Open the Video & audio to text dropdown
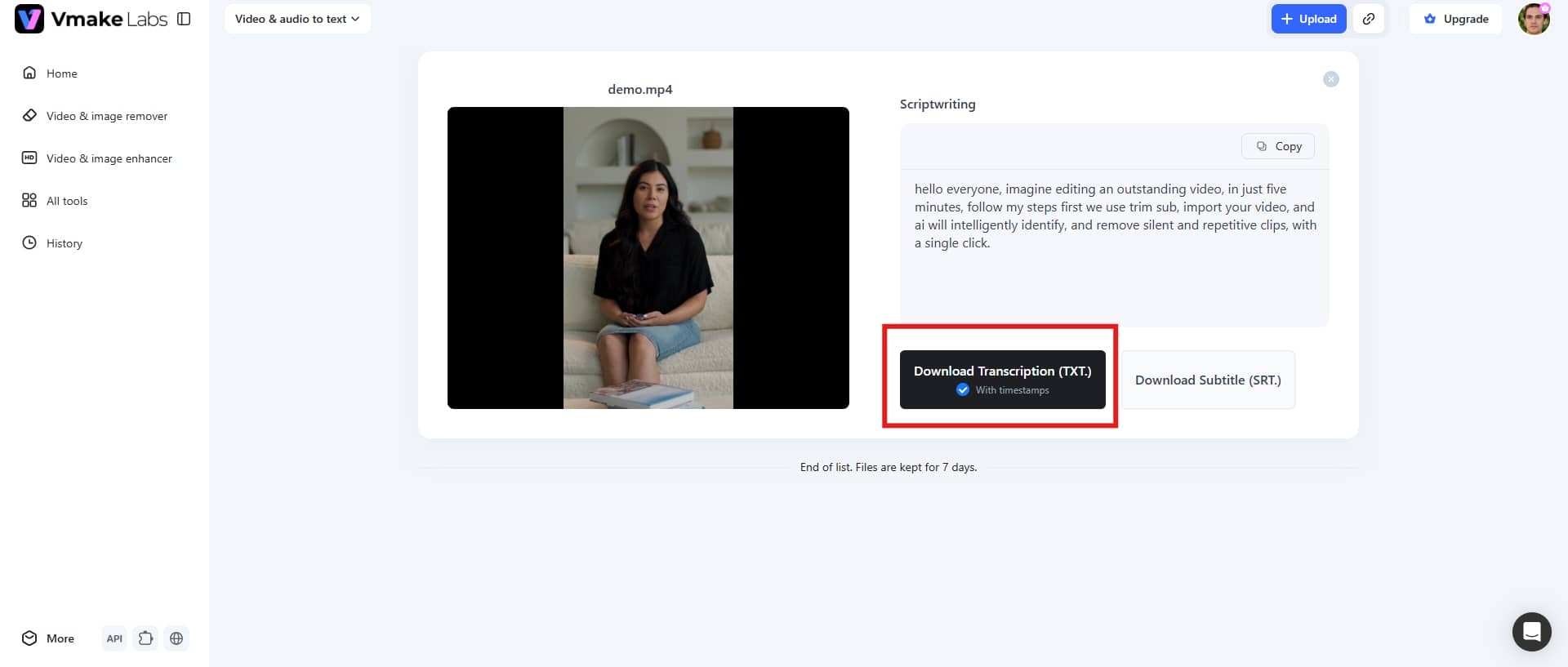This screenshot has width=1568, height=667. [297, 19]
